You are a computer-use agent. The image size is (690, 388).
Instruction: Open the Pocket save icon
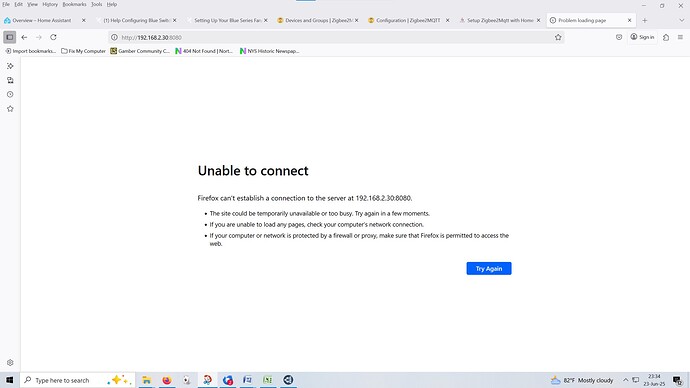(x=619, y=37)
